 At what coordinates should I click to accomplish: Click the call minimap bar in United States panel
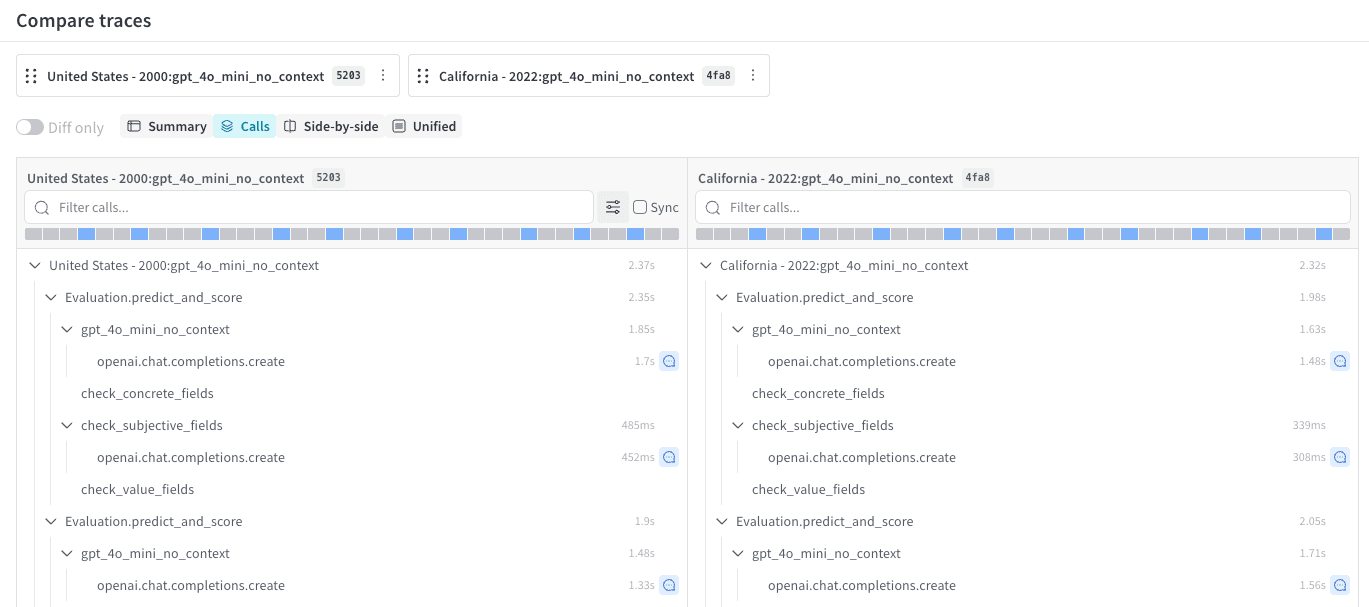tap(352, 234)
